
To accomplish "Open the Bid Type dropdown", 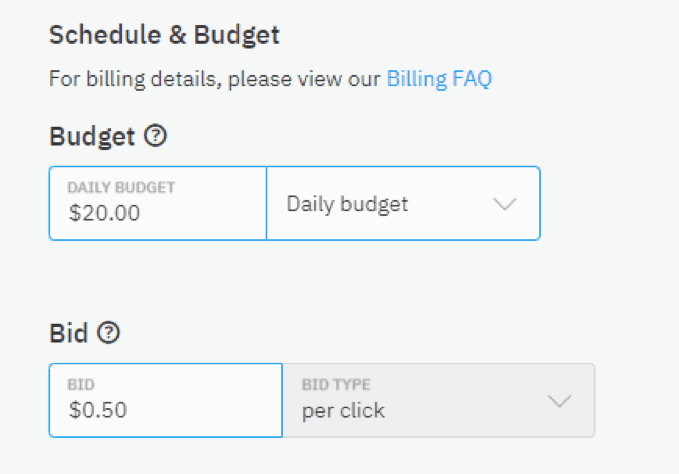I will pos(439,400).
